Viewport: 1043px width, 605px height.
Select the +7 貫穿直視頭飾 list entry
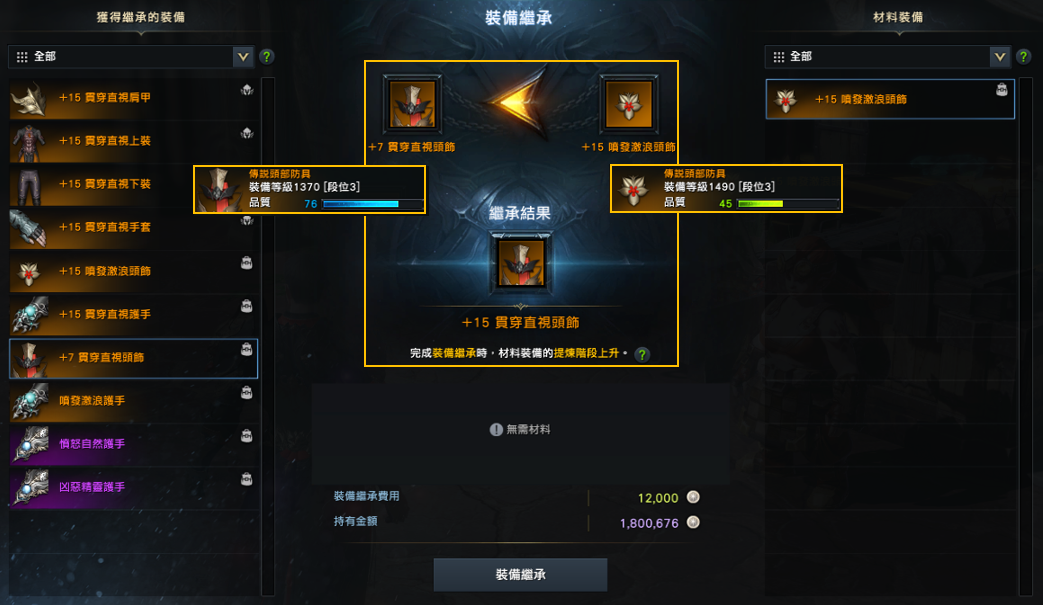coord(133,358)
